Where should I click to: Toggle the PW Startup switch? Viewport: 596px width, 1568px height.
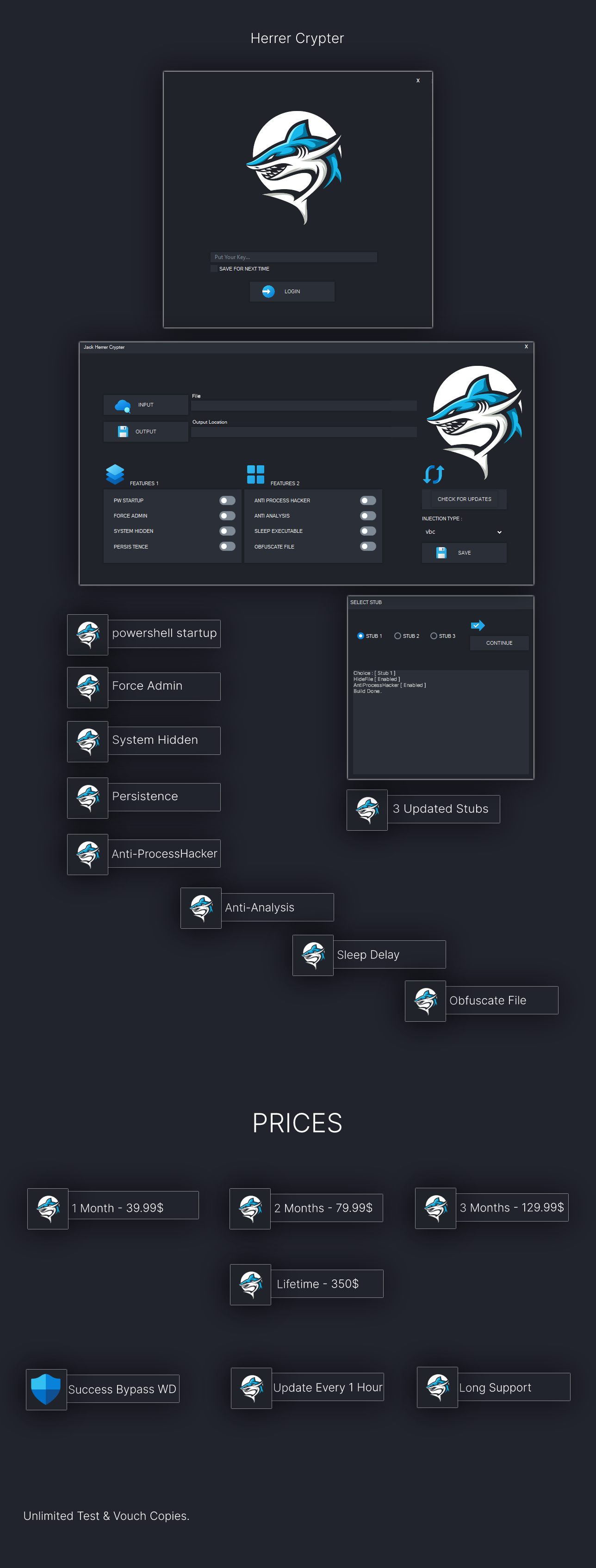pos(227,500)
